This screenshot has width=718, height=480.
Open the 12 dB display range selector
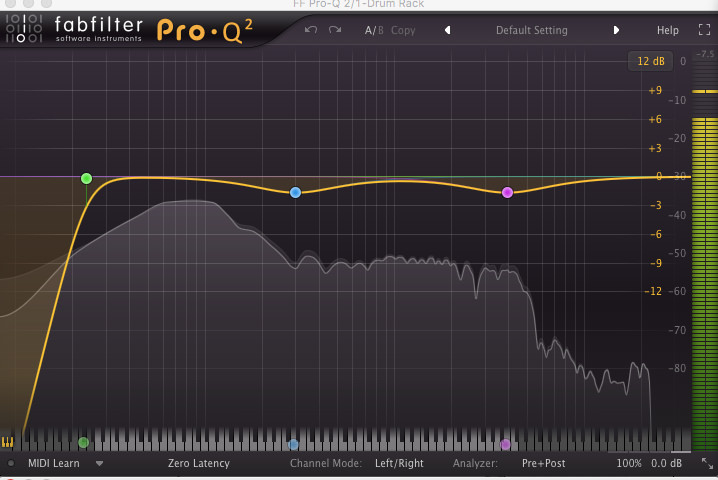[x=651, y=61]
